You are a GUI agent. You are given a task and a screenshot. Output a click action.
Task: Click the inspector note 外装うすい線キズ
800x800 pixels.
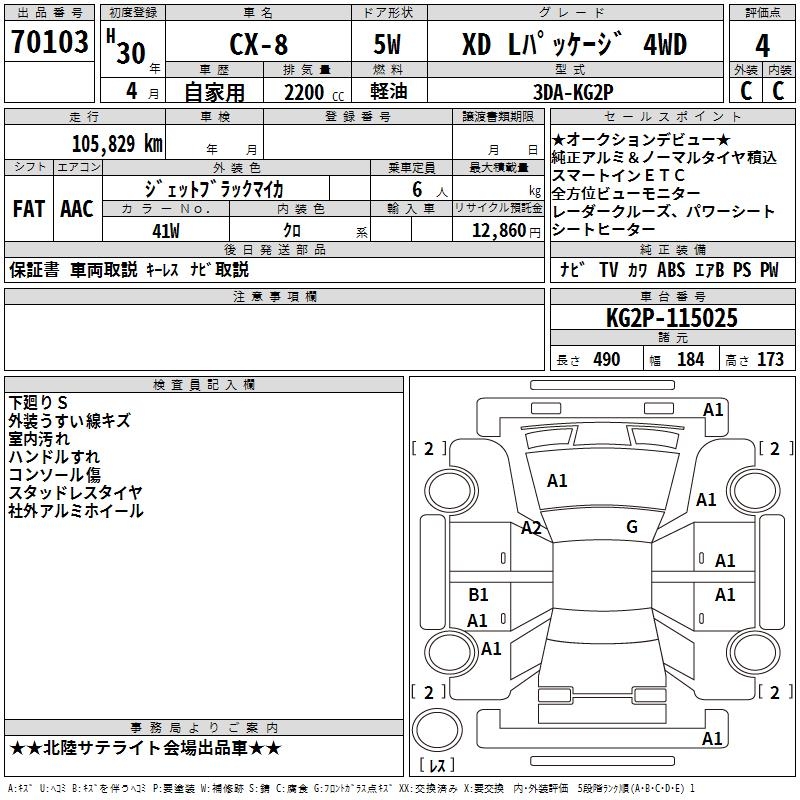point(70,420)
